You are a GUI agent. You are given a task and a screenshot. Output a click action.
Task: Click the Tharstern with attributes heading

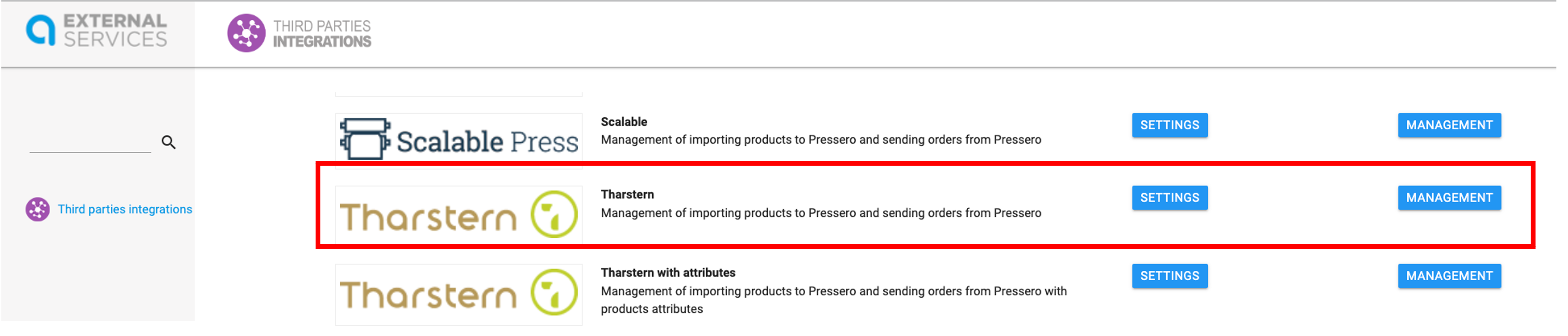(668, 273)
